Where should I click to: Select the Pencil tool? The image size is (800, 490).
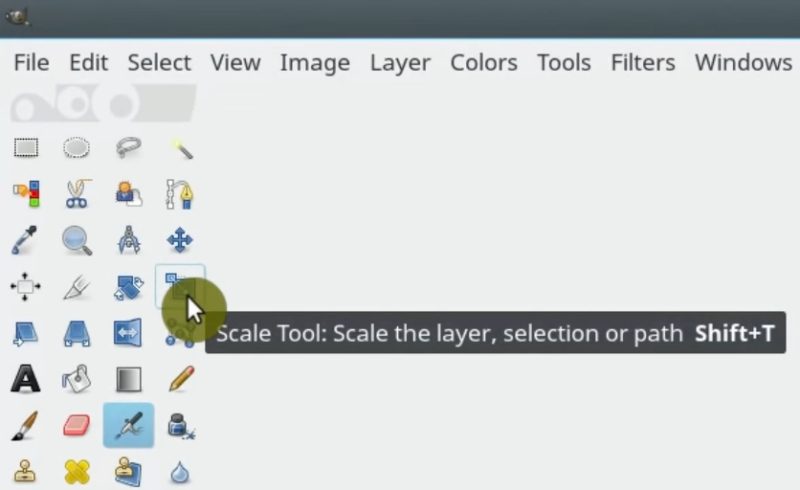point(181,378)
